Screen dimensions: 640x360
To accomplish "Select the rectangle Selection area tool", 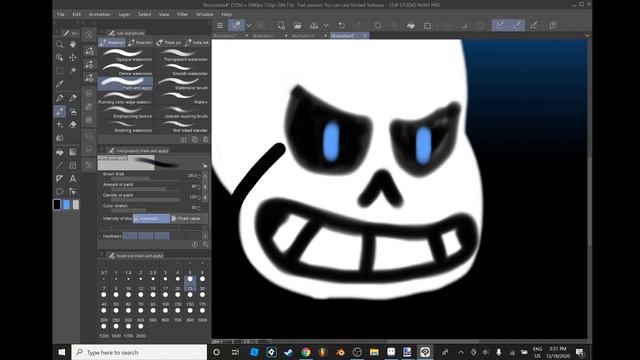I will [x=60, y=71].
